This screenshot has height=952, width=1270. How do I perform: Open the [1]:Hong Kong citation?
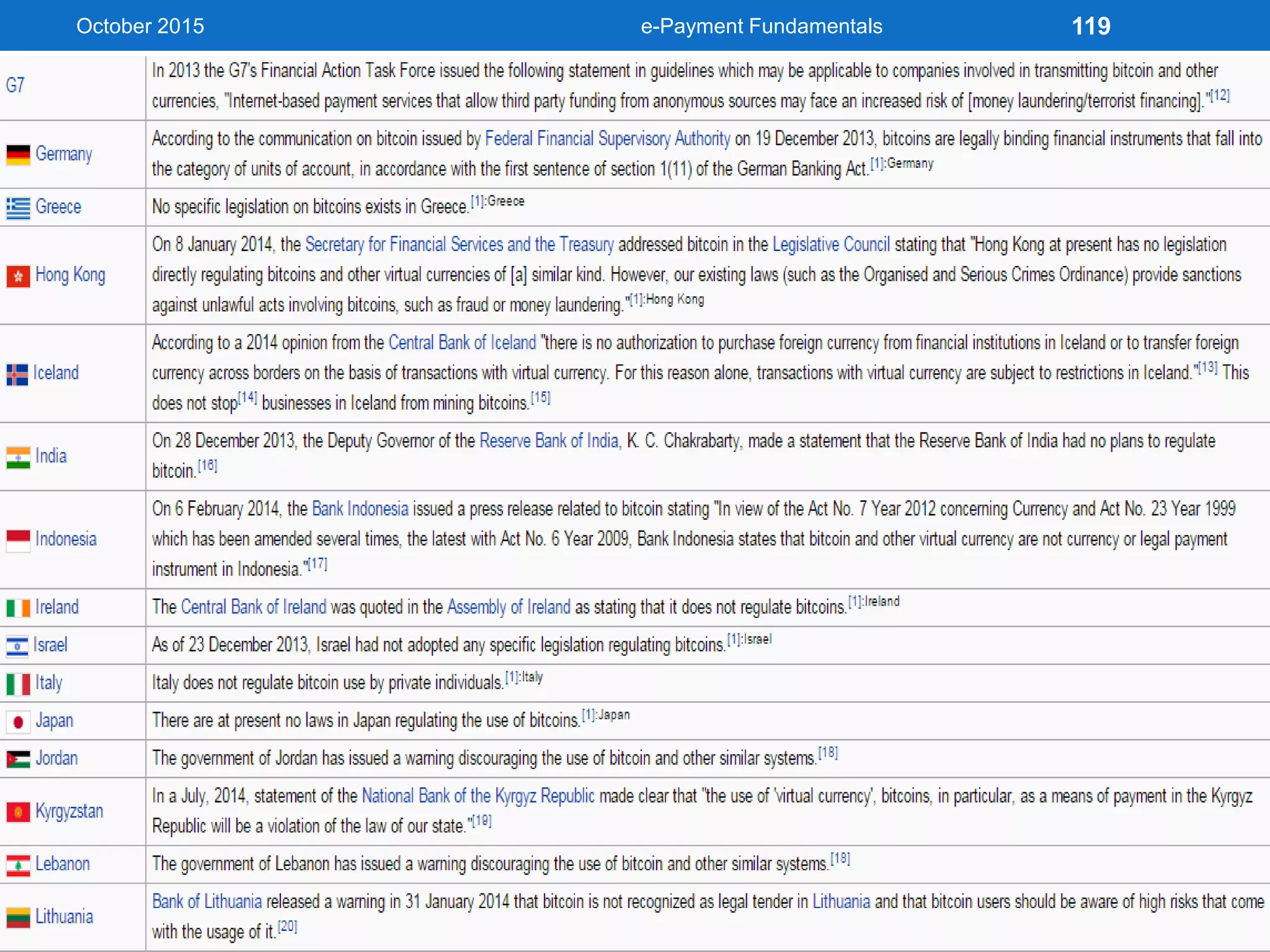pos(667,300)
